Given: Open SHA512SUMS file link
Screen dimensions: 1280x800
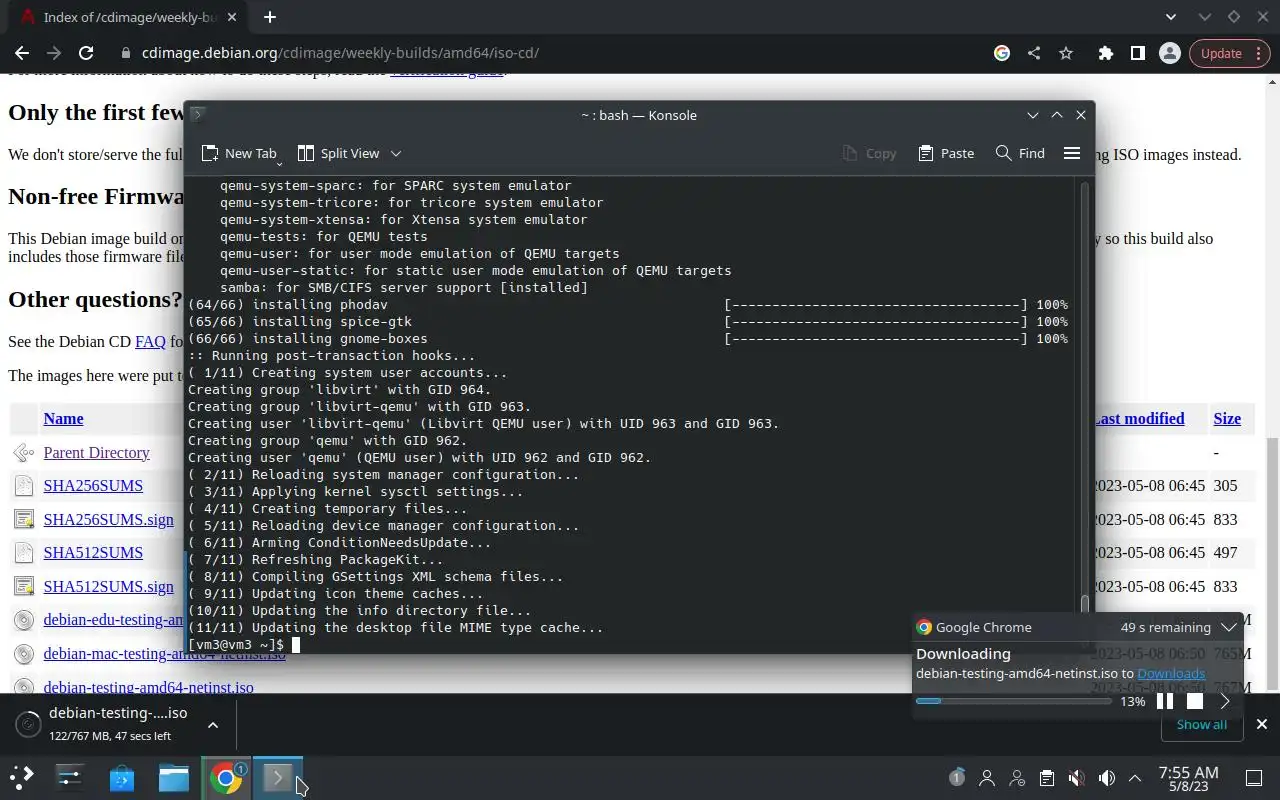Looking at the screenshot, I should 93,552.
